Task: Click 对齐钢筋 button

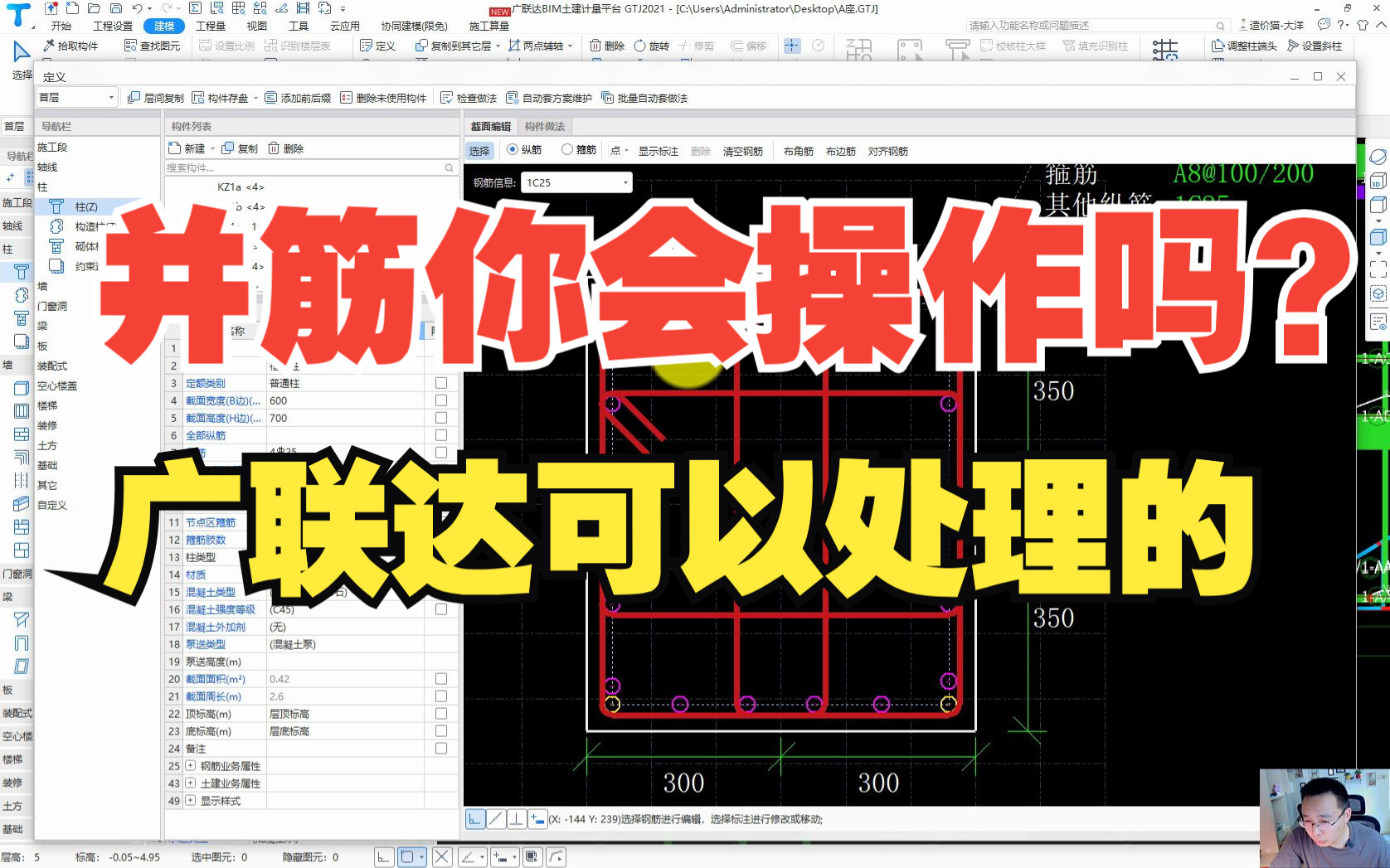Action: pos(887,151)
